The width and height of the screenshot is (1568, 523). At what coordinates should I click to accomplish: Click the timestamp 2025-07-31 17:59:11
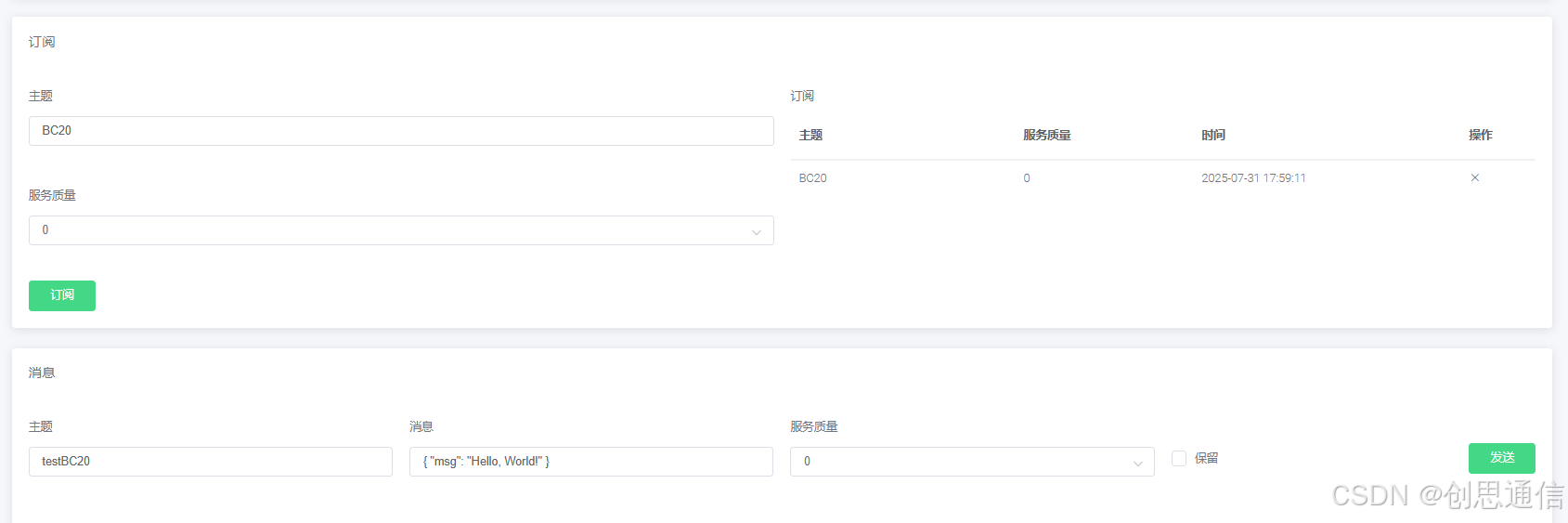click(x=1253, y=178)
